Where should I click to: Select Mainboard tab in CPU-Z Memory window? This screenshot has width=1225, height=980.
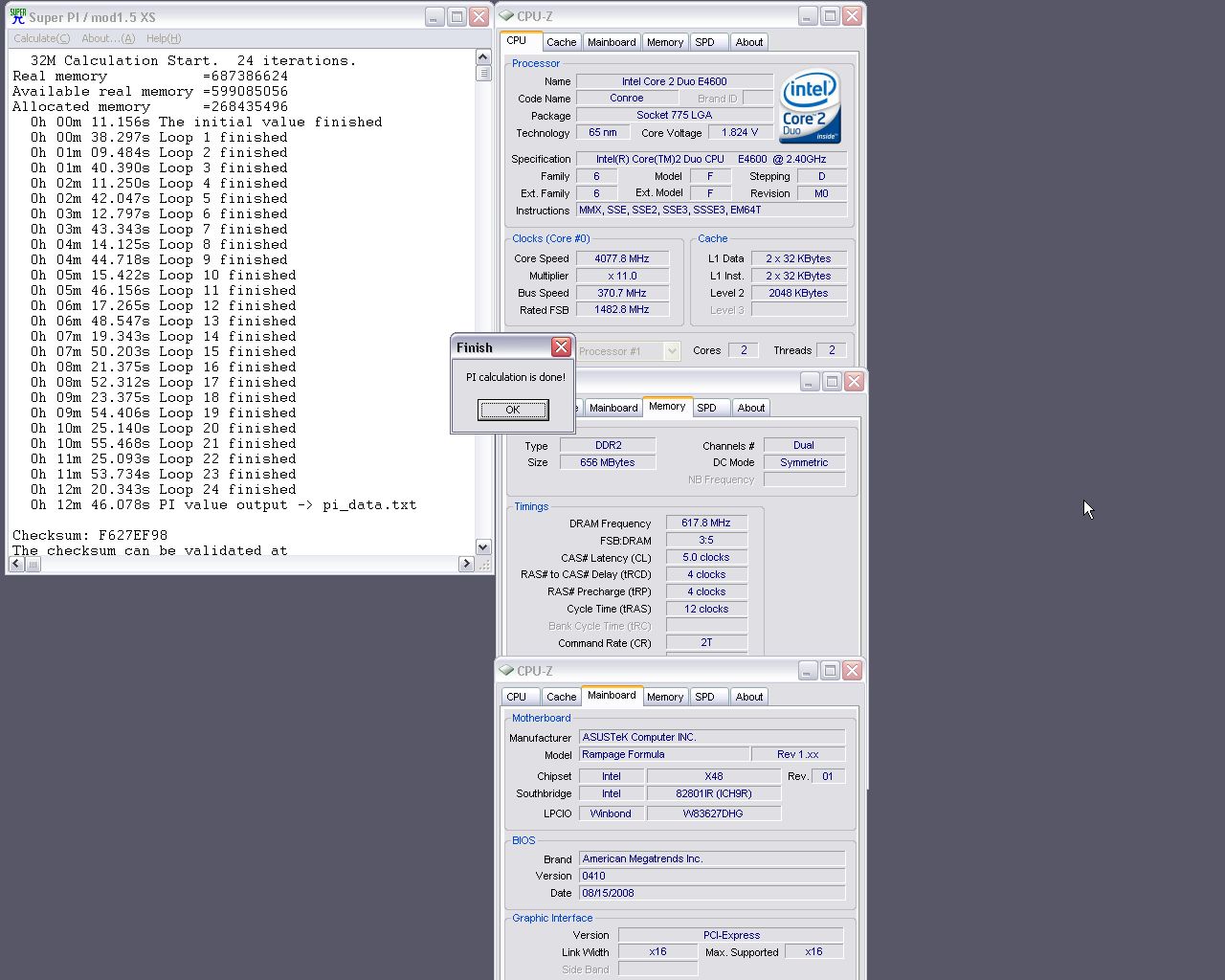[613, 408]
